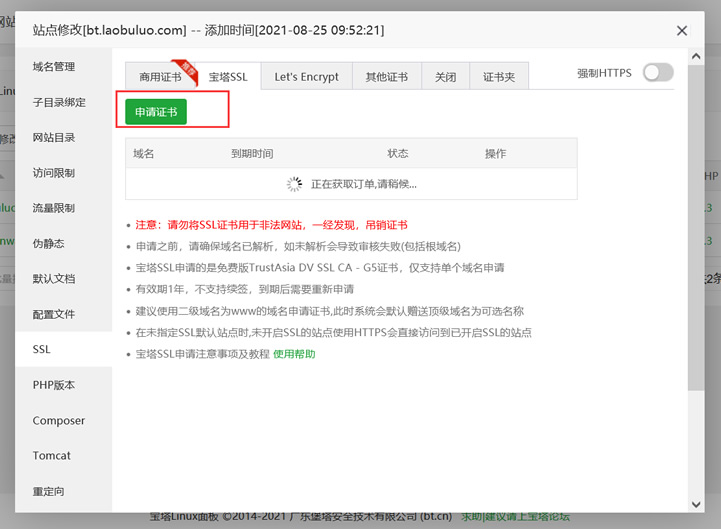The image size is (721, 529).
Task: Click the green 申请证书 button
Action: click(156, 112)
